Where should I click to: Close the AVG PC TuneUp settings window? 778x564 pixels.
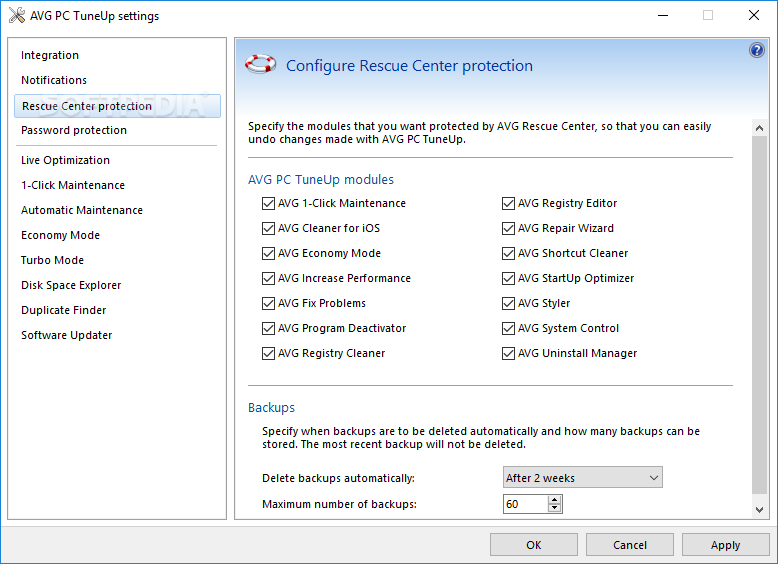(x=754, y=15)
